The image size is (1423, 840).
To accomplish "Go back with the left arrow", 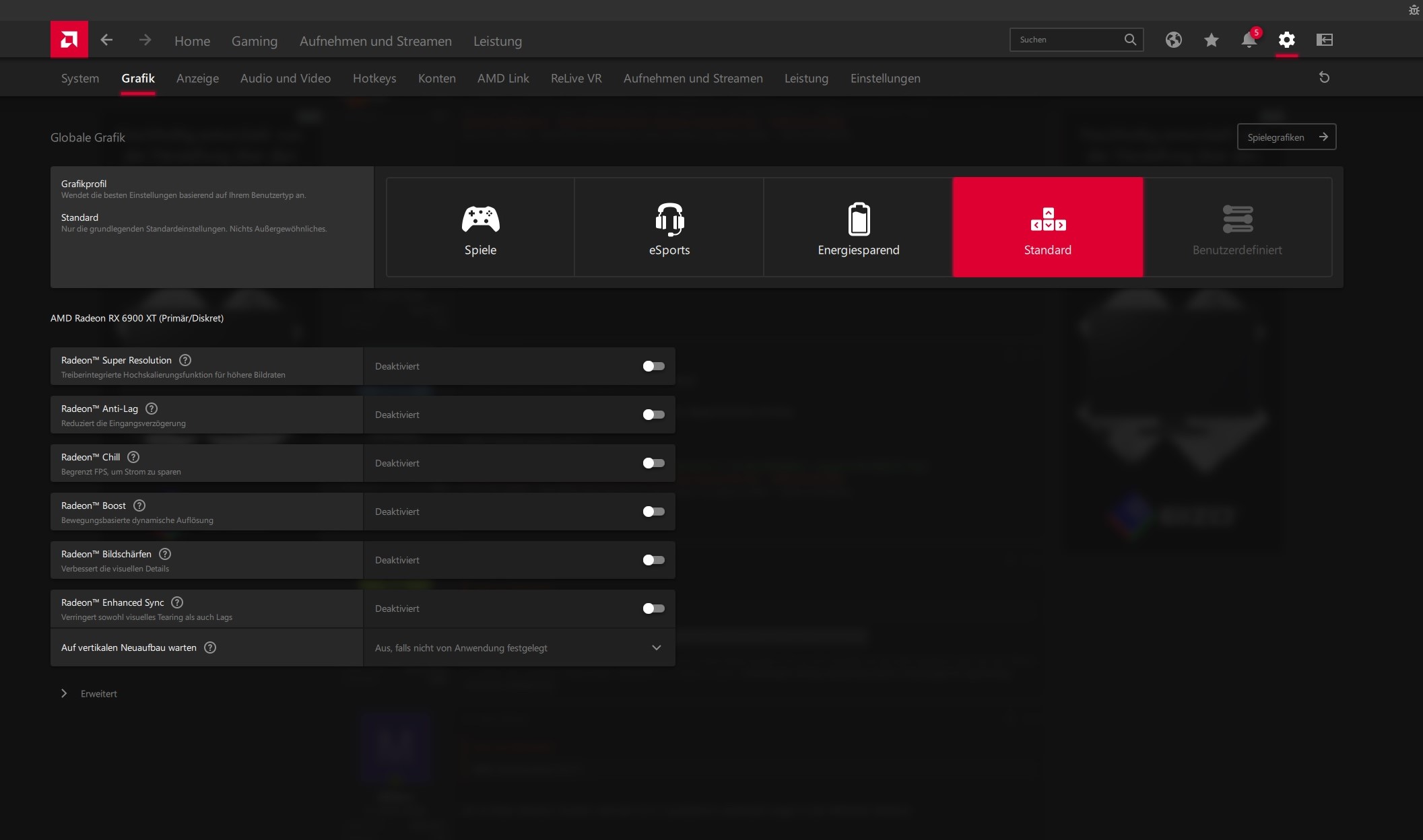I will pos(106,40).
